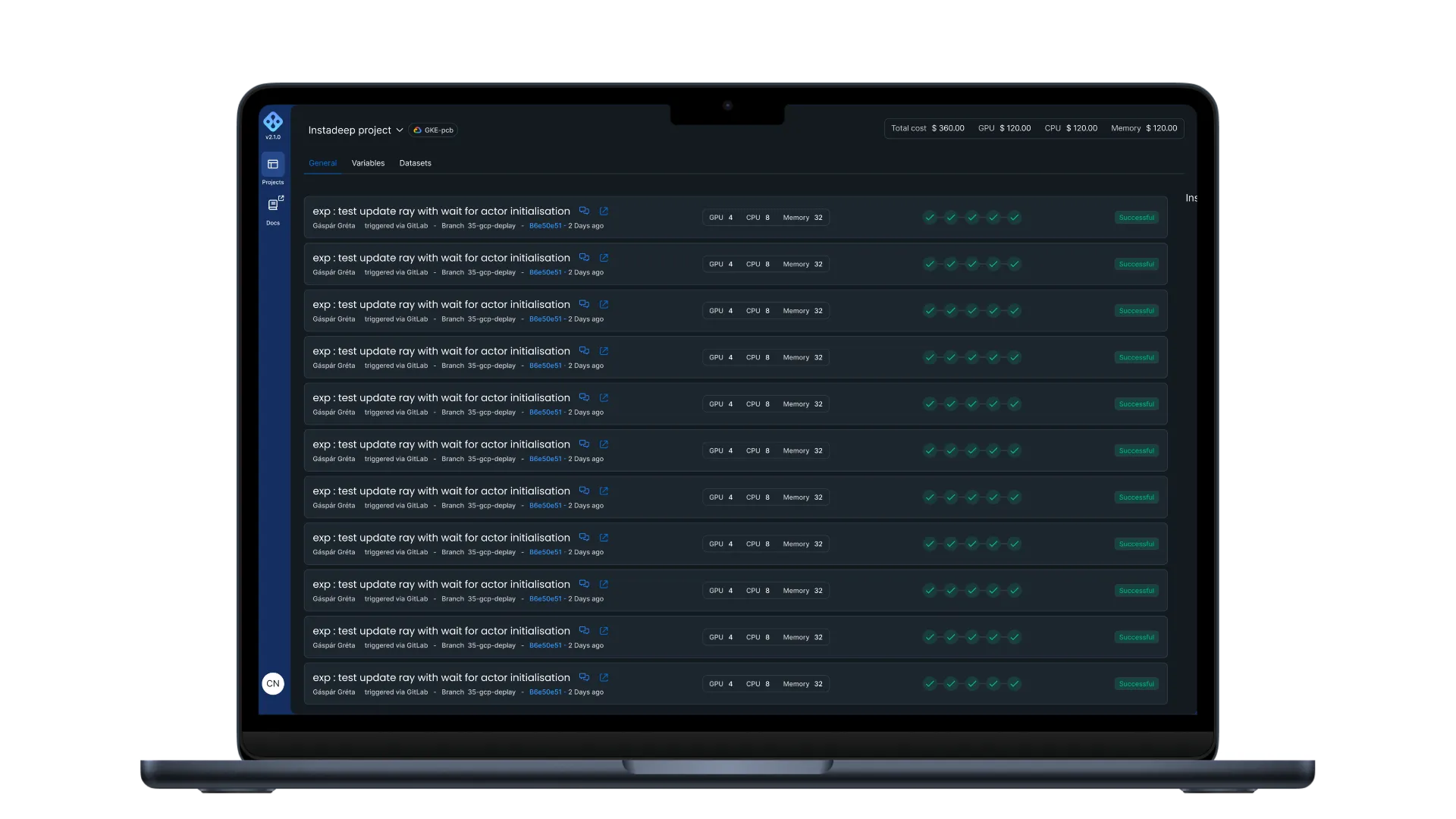Open the Datasets tab
1456x819 pixels.
[416, 163]
